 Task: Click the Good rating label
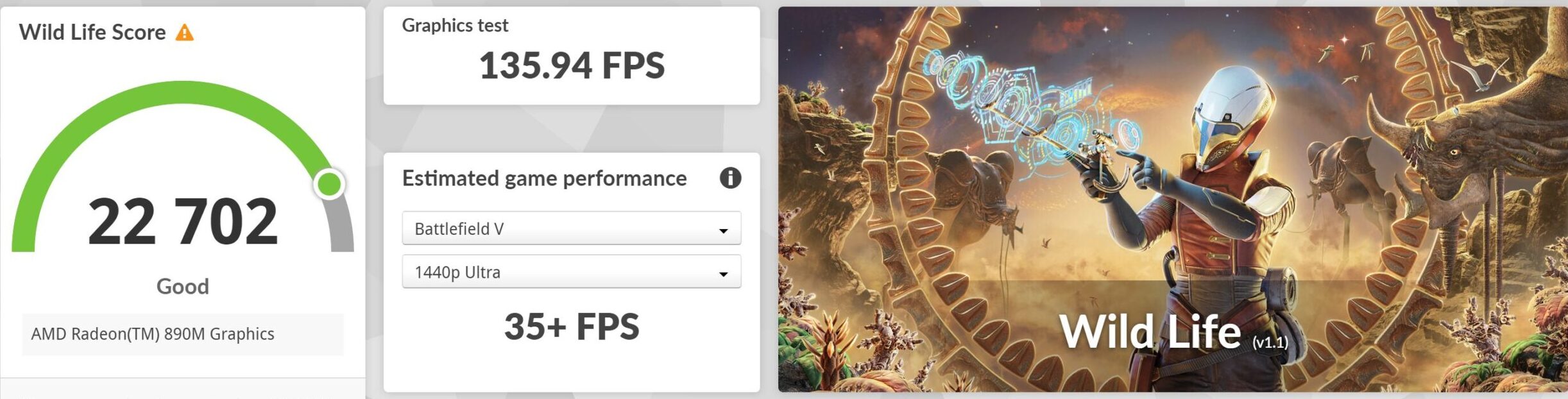click(183, 286)
